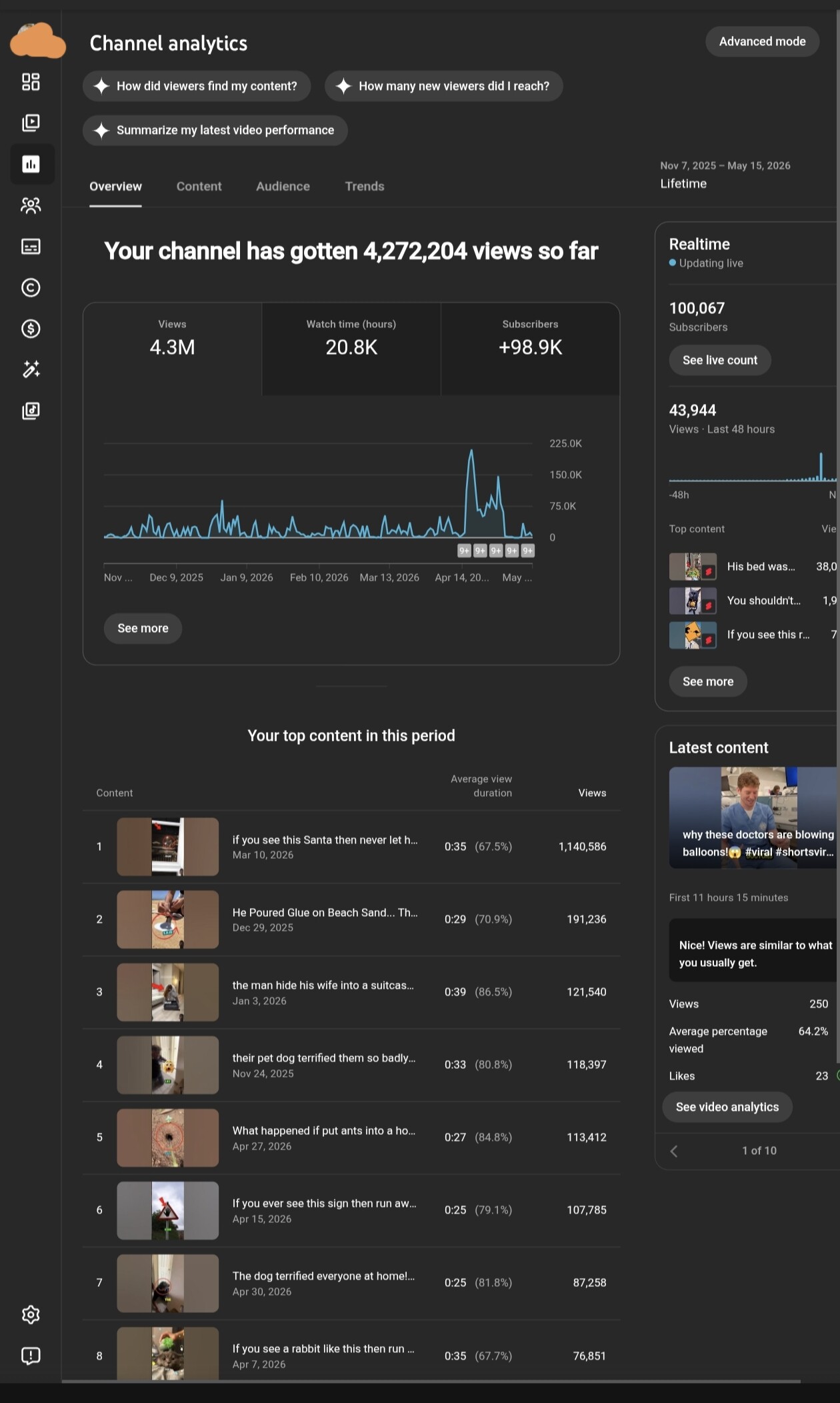Click the 1,140,586 views value
Screen dimensions: 840x1403
(x=582, y=847)
